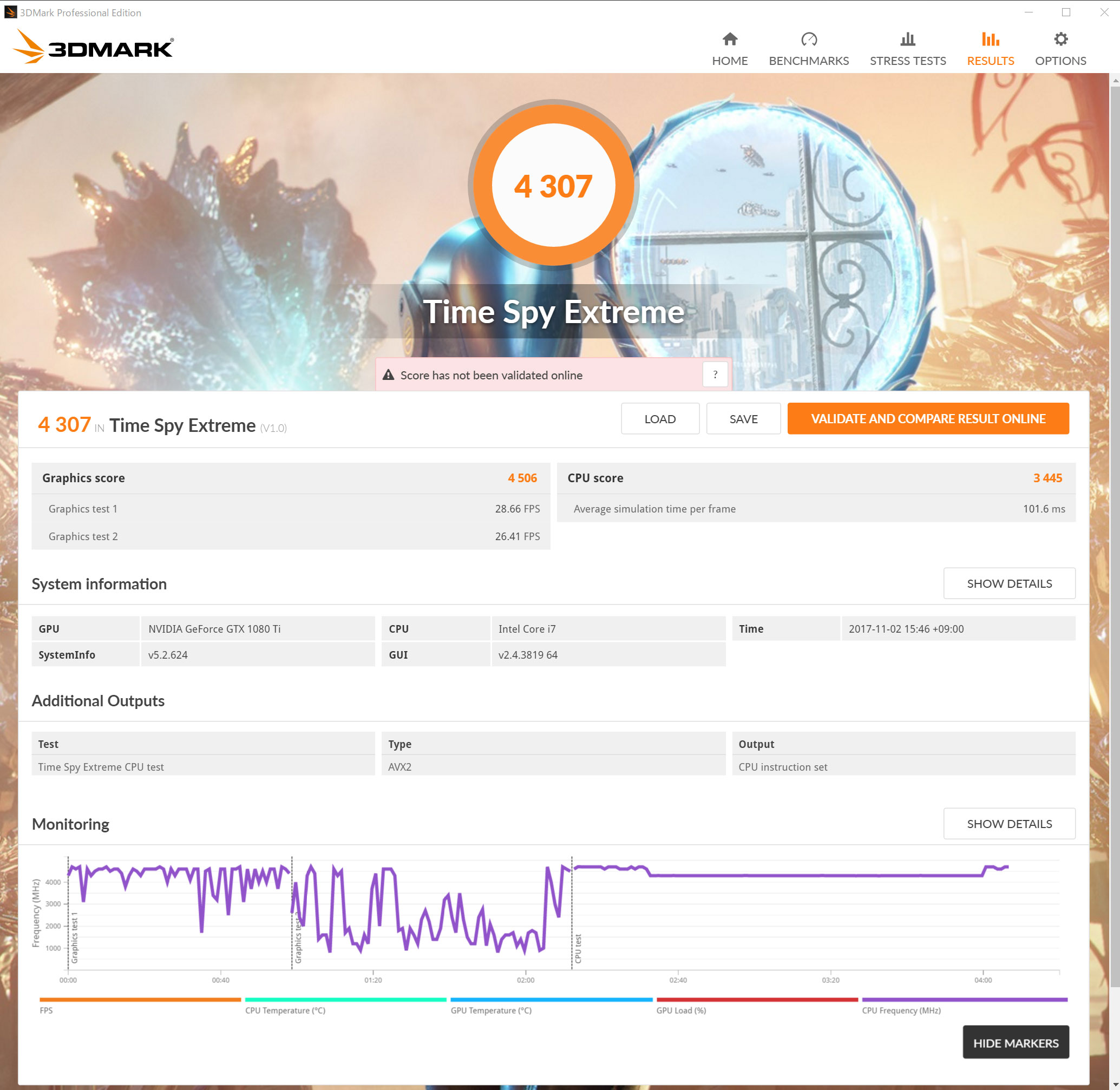Click the purple CPU Frequency legend swatch
The height and width of the screenshot is (1090, 1120).
(x=964, y=1000)
